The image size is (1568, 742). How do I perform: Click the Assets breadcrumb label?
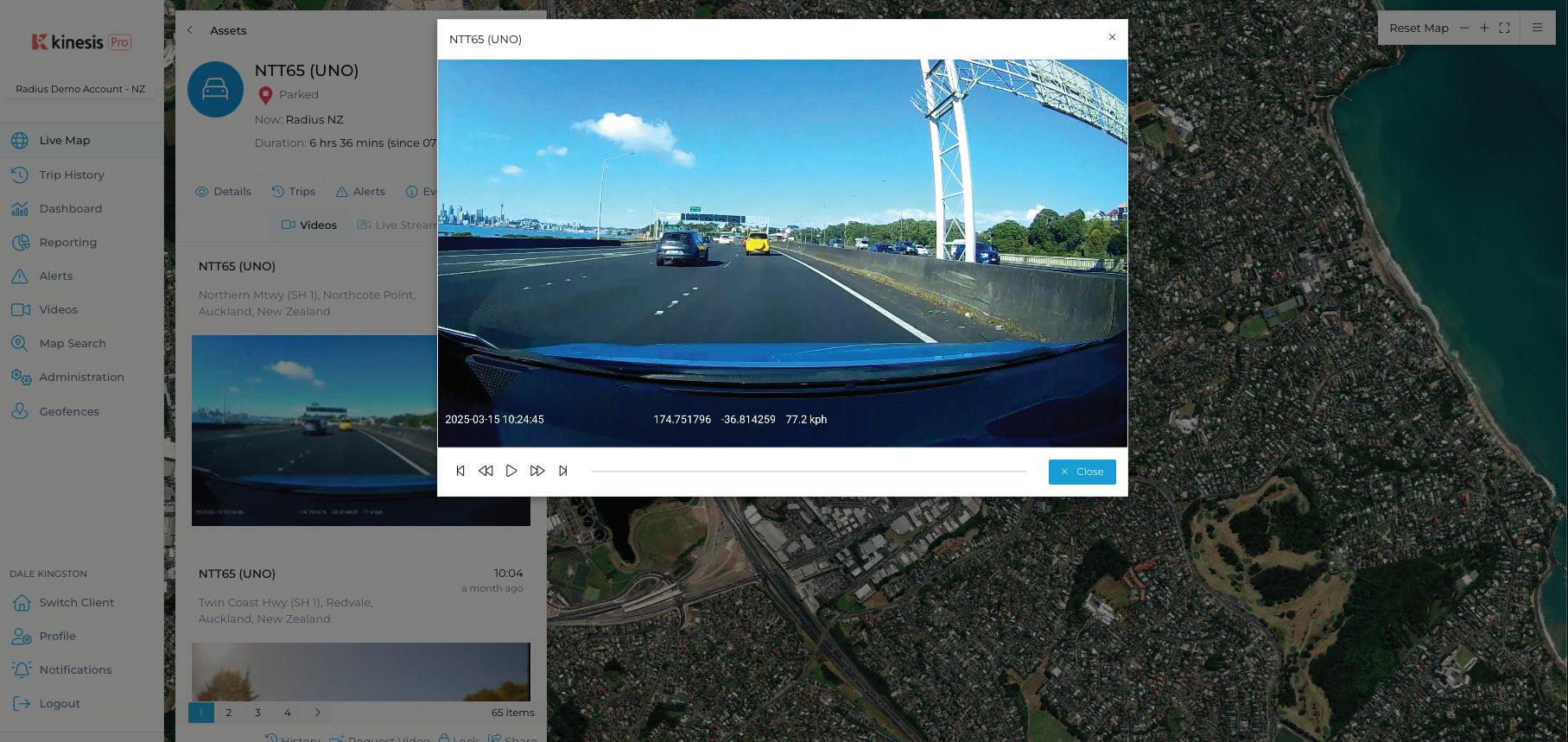(228, 30)
